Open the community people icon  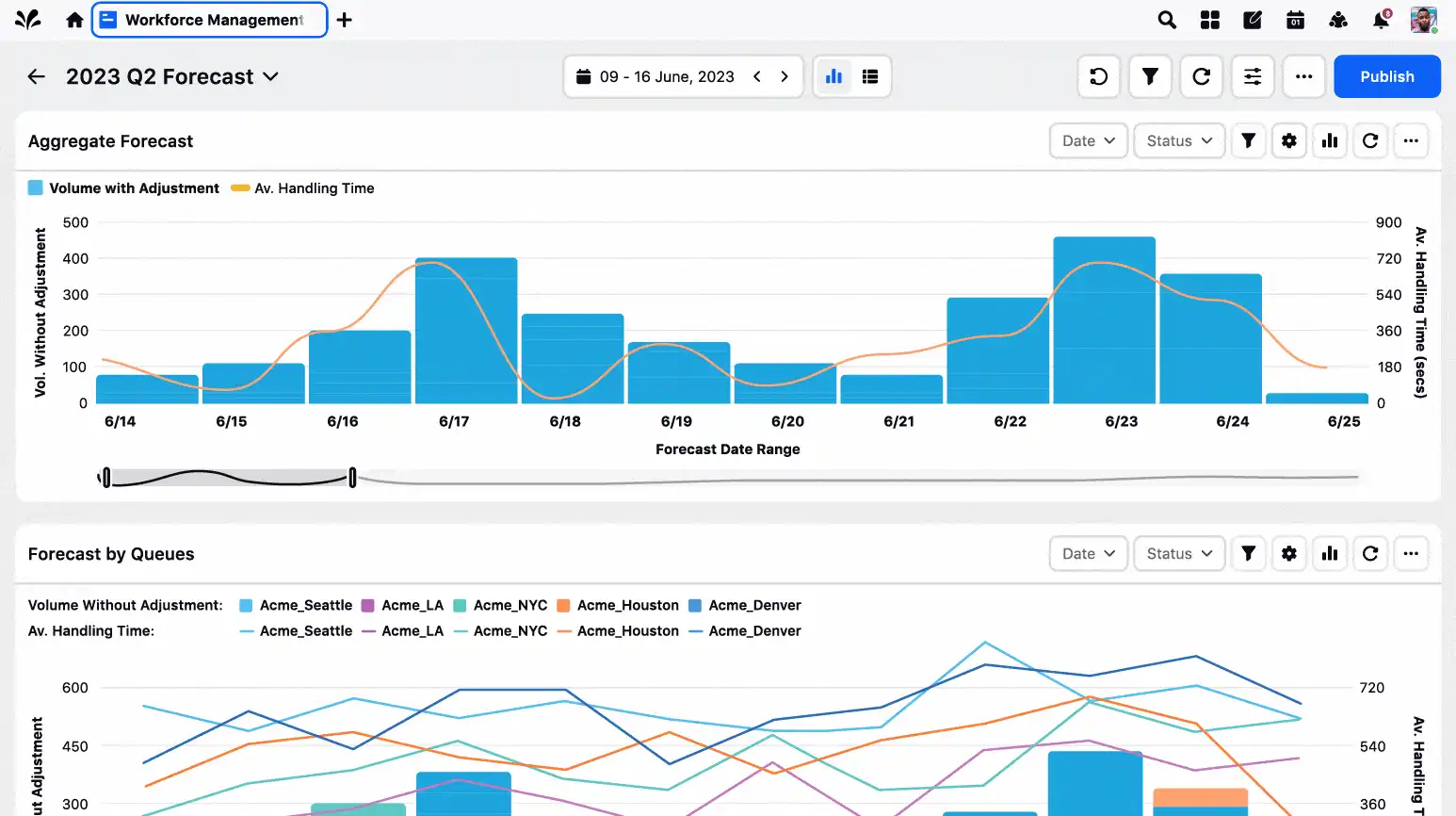tap(1338, 20)
